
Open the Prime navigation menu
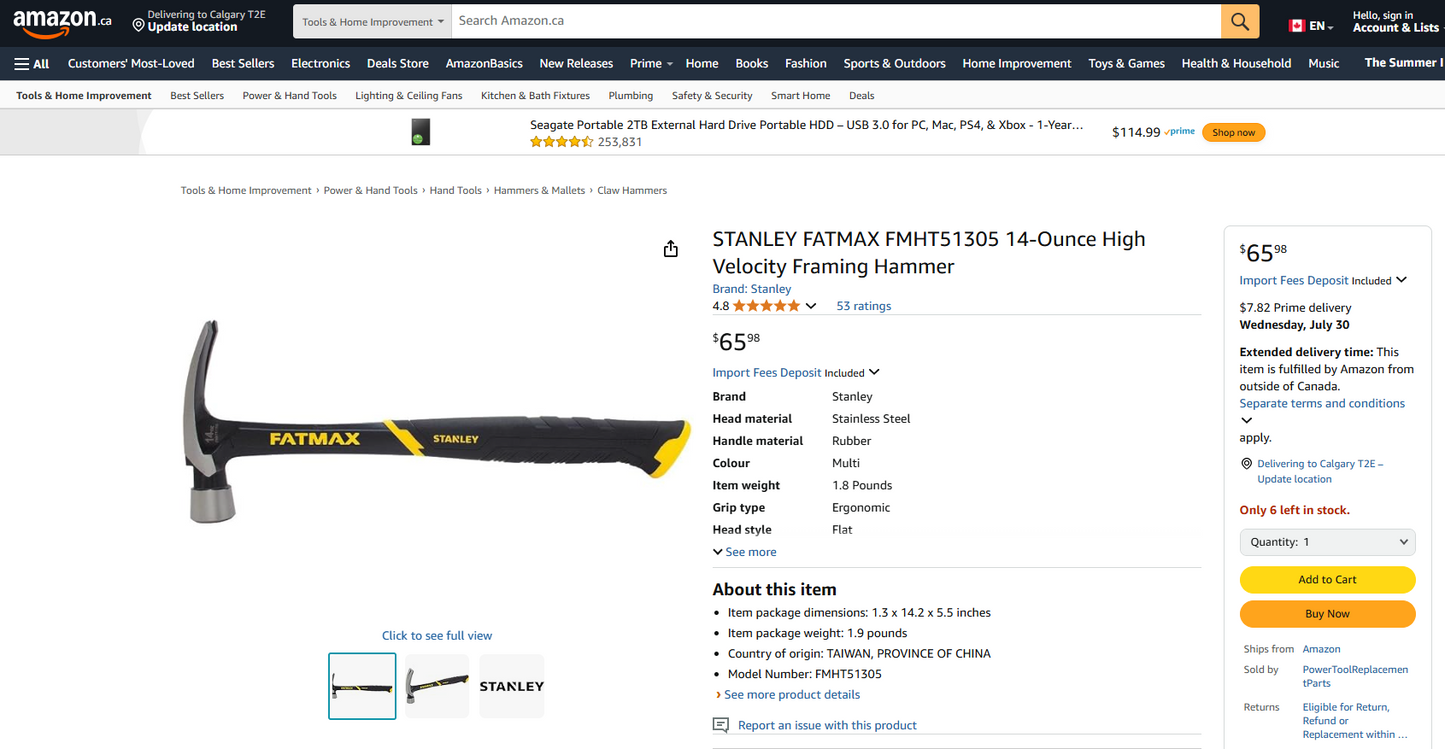[x=651, y=63]
